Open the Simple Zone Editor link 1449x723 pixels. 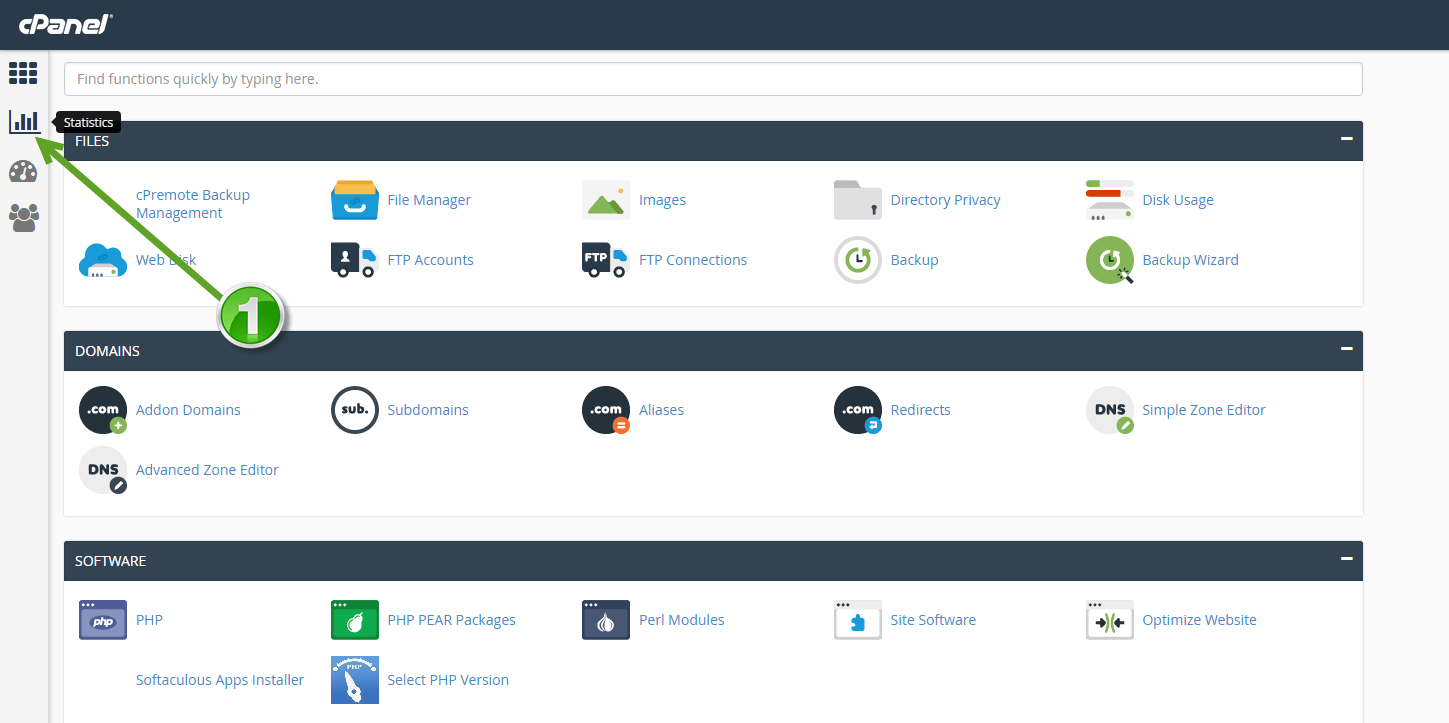(x=1204, y=410)
